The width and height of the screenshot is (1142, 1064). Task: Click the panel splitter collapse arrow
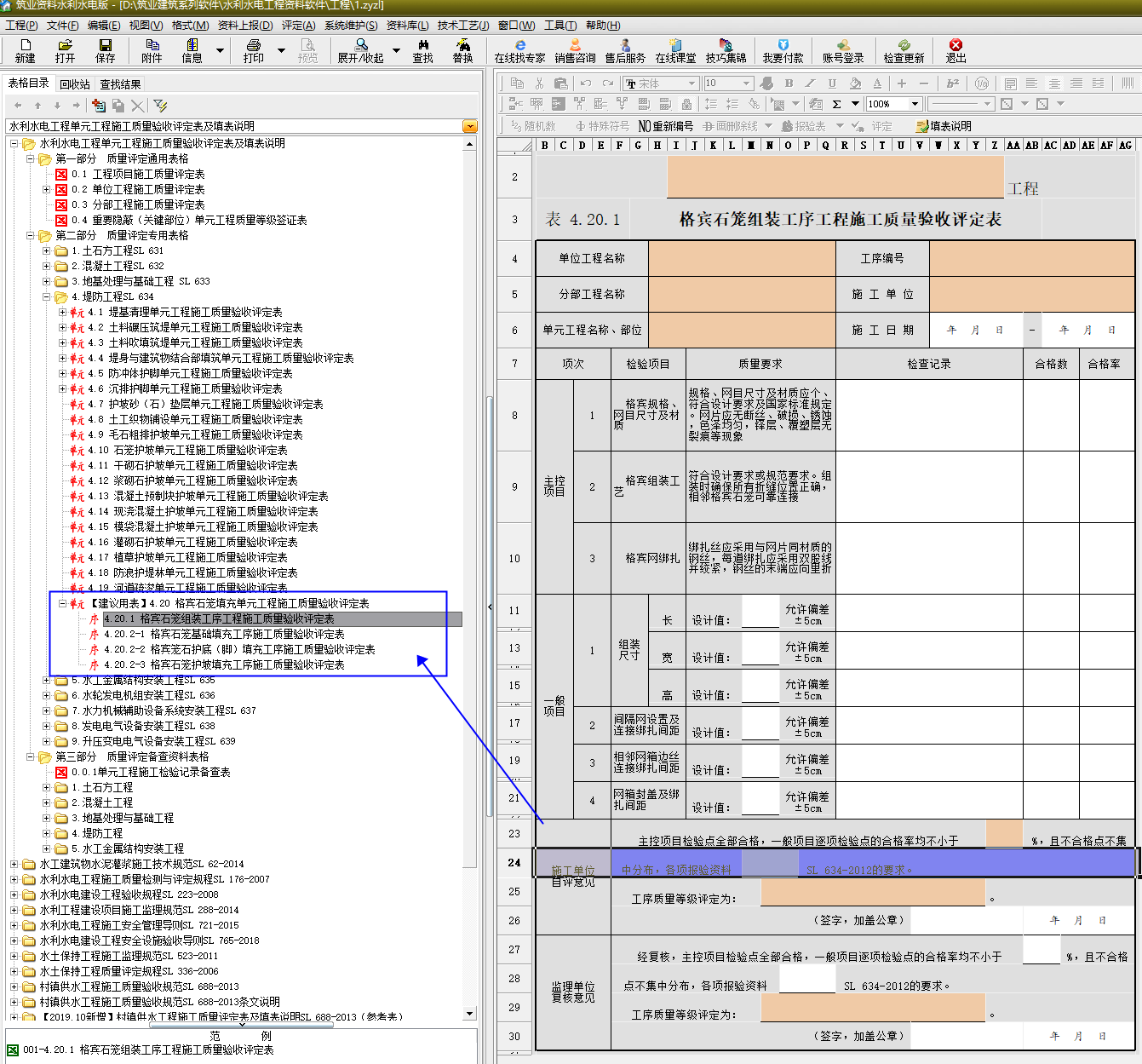[x=490, y=607]
